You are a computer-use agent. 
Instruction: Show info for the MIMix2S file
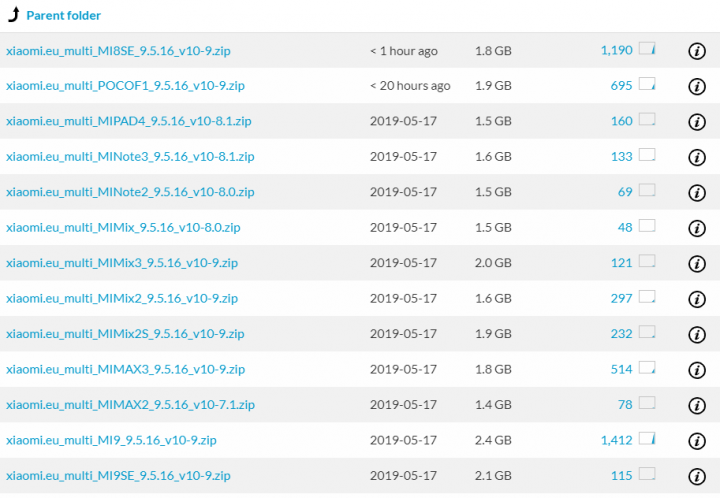pyautogui.click(x=697, y=335)
